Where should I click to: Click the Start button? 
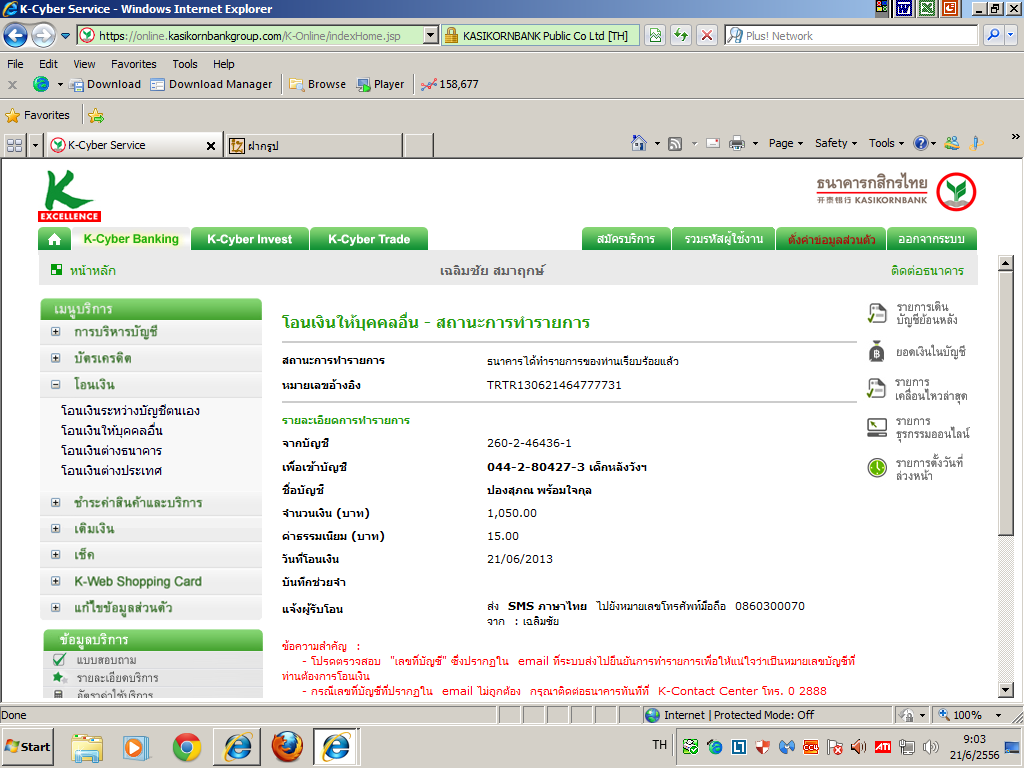[x=28, y=746]
